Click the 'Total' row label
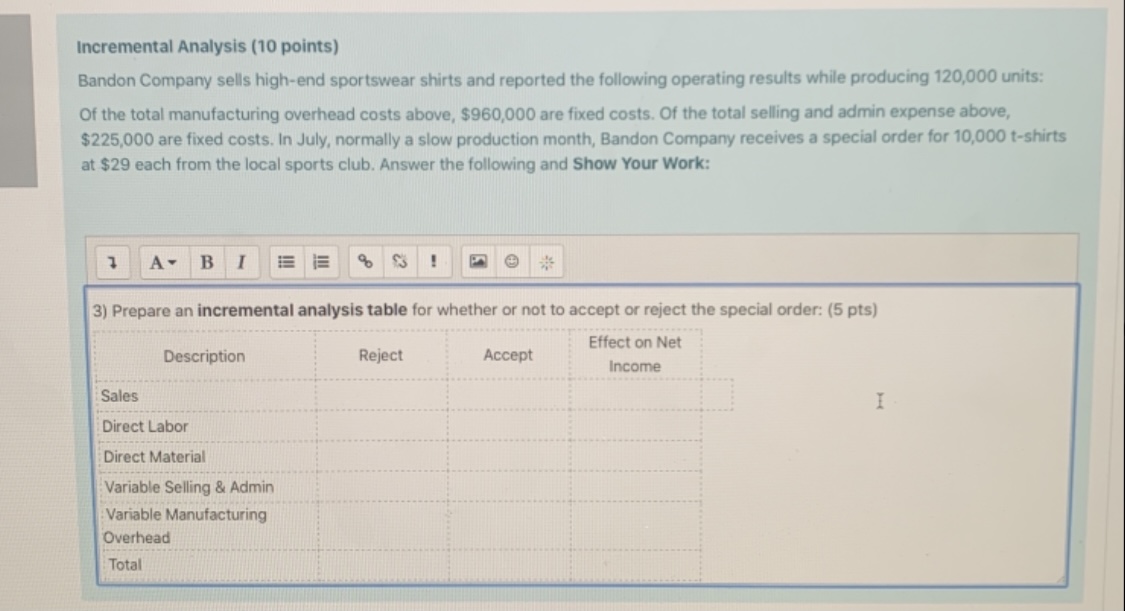Image resolution: width=1125 pixels, height=611 pixels. point(125,565)
